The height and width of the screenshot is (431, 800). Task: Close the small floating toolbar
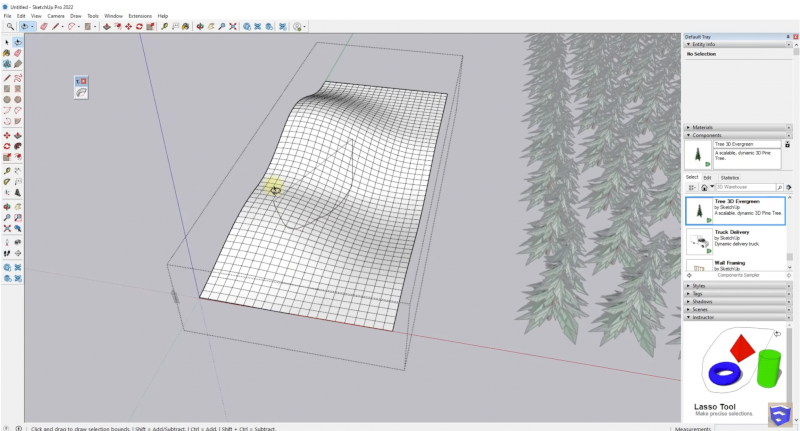(x=84, y=80)
